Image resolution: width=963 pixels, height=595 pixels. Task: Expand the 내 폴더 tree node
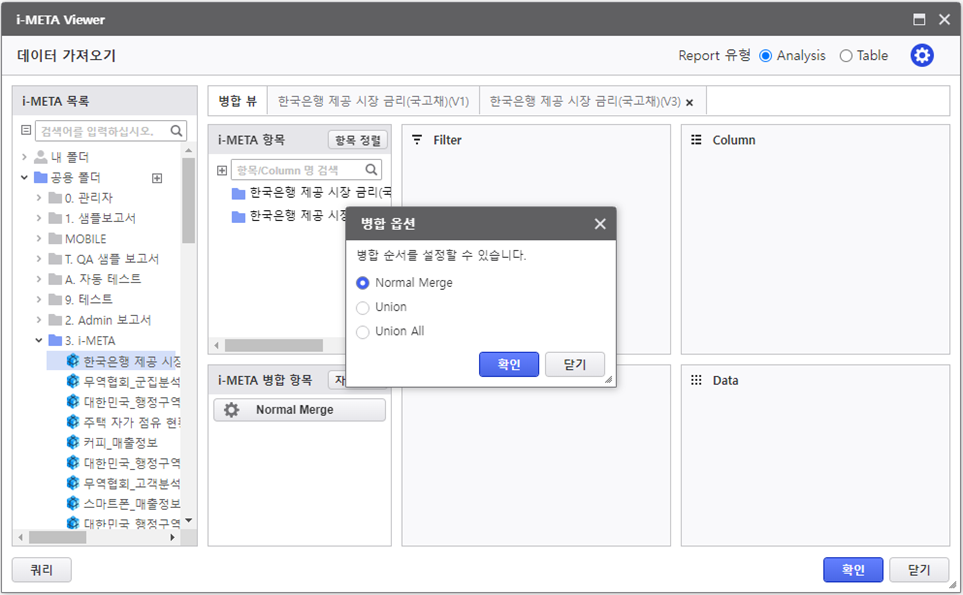[x=25, y=157]
